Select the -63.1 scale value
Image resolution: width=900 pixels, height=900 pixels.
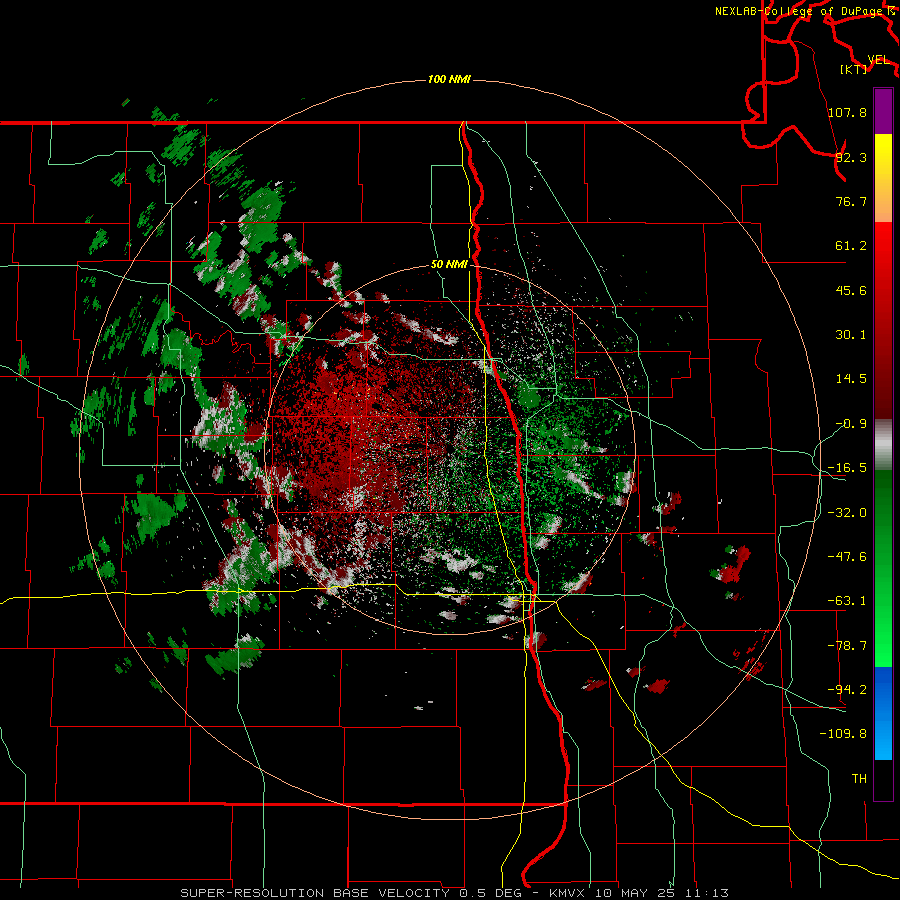[847, 601]
